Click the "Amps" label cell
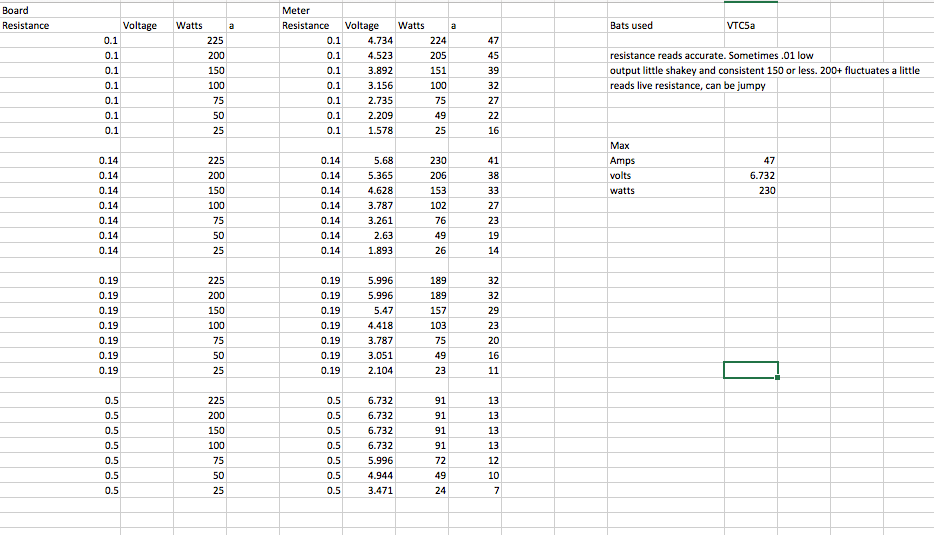 tap(622, 161)
